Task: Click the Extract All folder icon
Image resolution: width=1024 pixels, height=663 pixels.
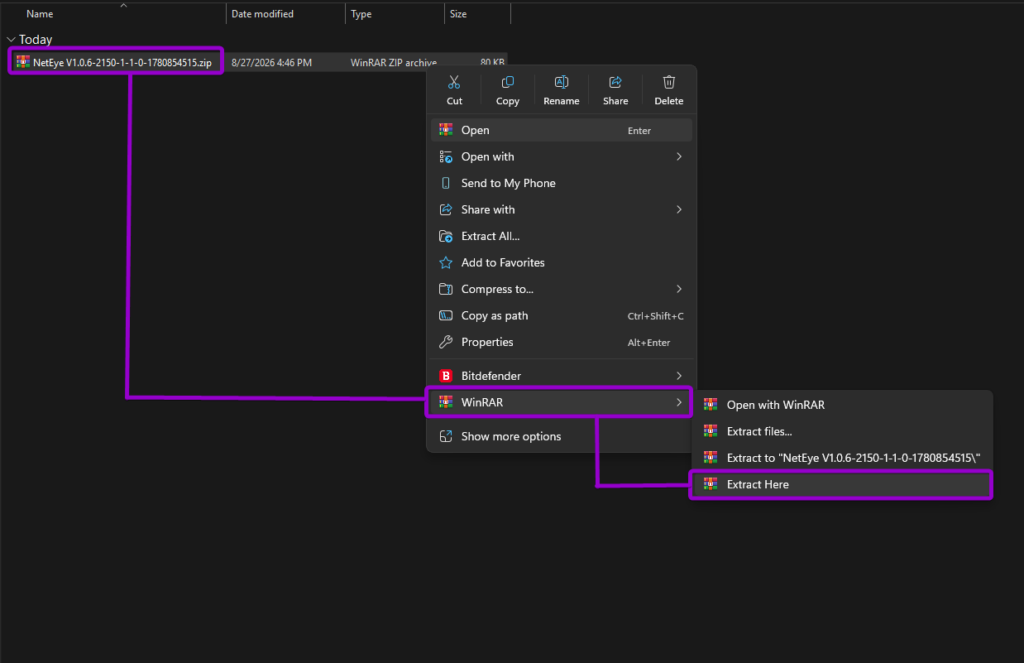Action: (x=446, y=236)
